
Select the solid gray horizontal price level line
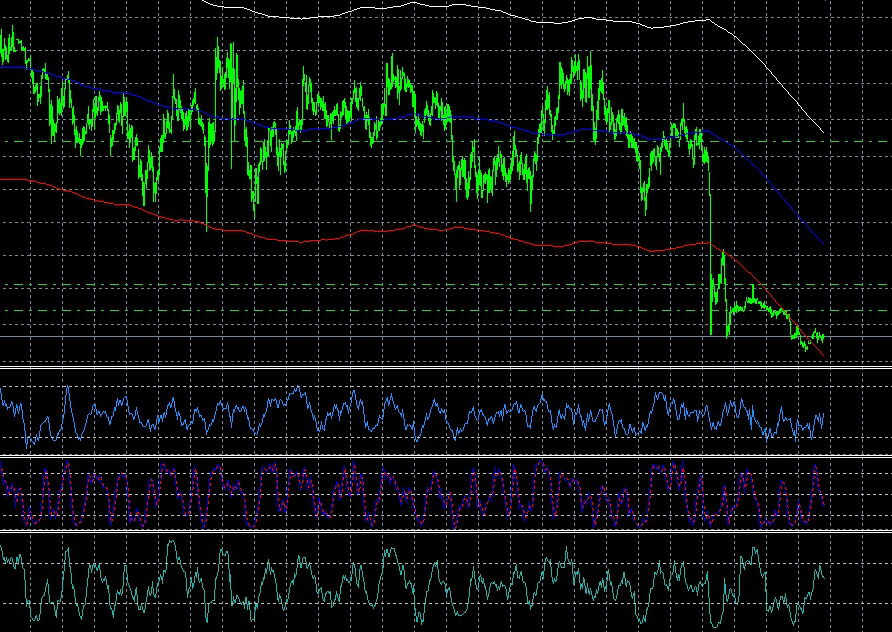tap(300, 337)
